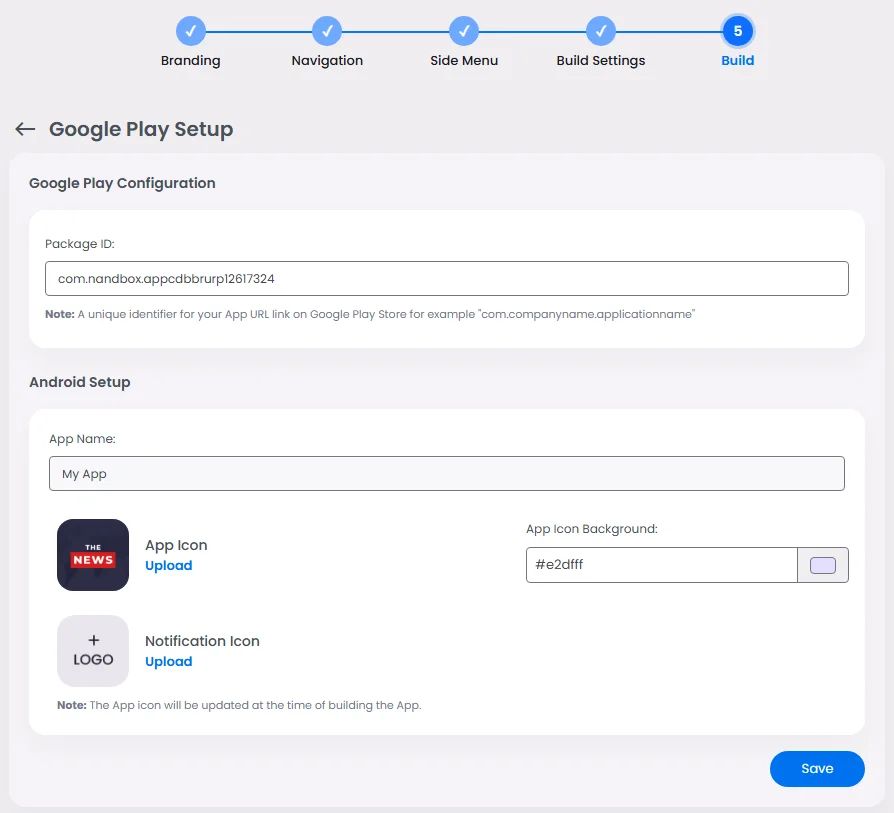The height and width of the screenshot is (813, 894).
Task: Select the Build step label
Action: [737, 60]
